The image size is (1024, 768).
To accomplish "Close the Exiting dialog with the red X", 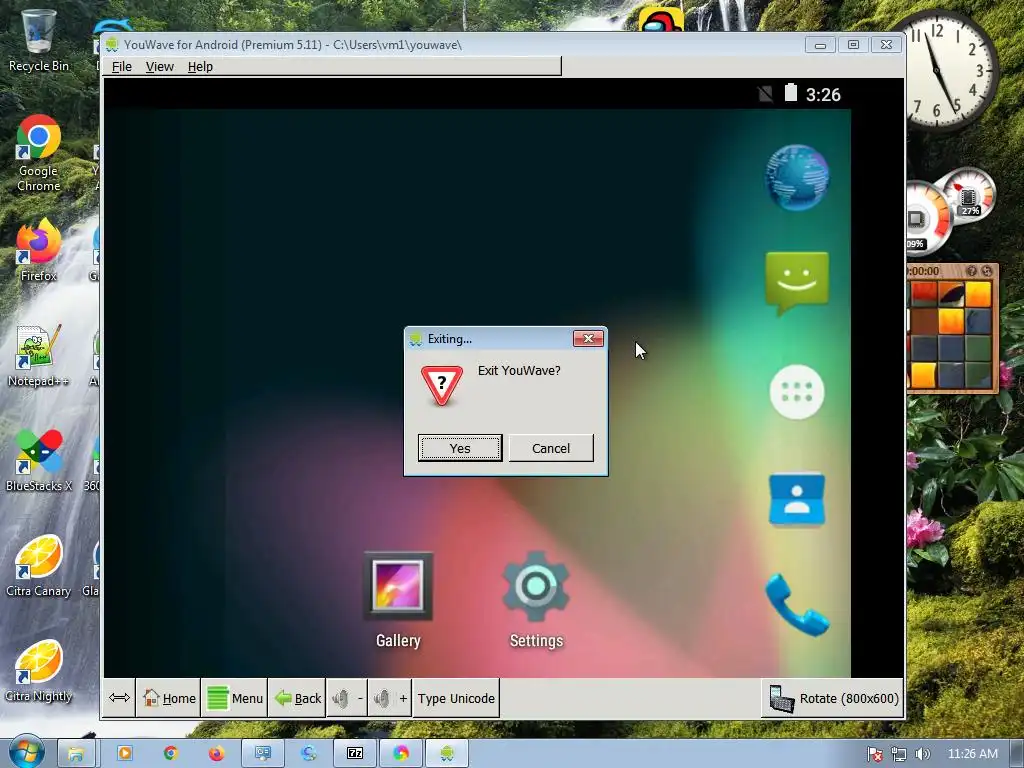I will coord(588,338).
